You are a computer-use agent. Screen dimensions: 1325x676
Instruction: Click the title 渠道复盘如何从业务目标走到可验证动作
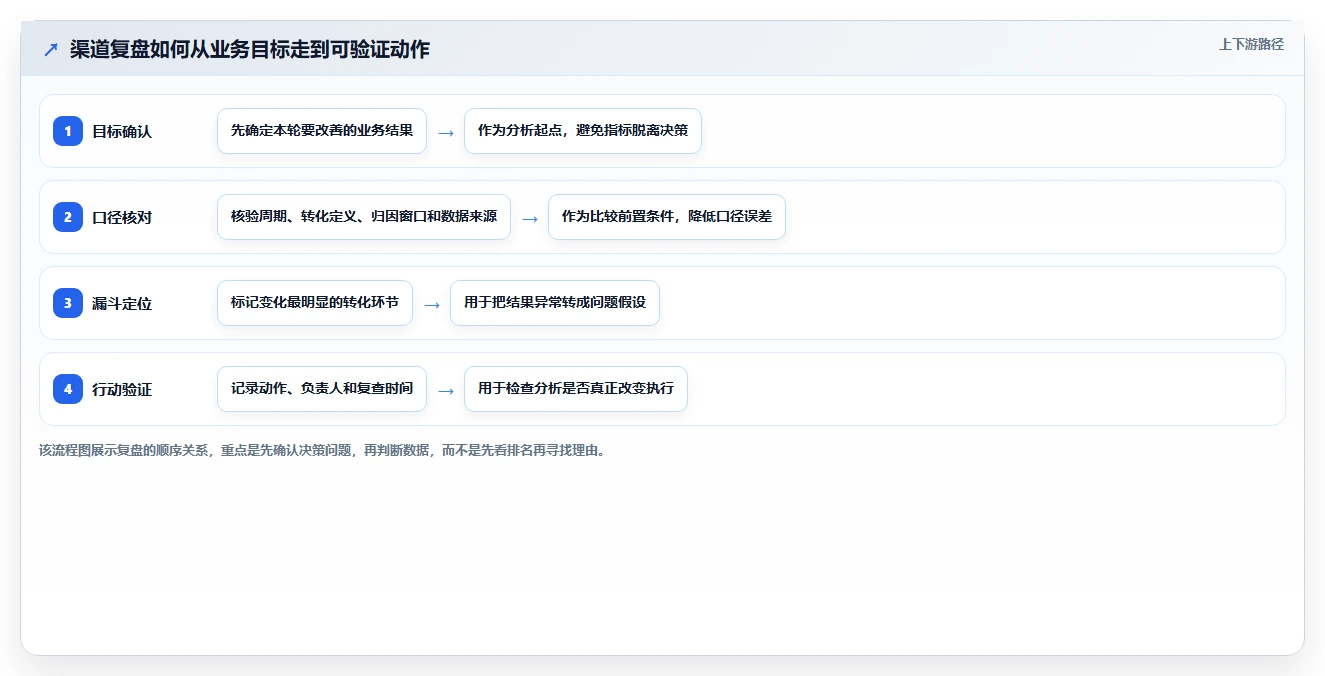click(x=250, y=49)
